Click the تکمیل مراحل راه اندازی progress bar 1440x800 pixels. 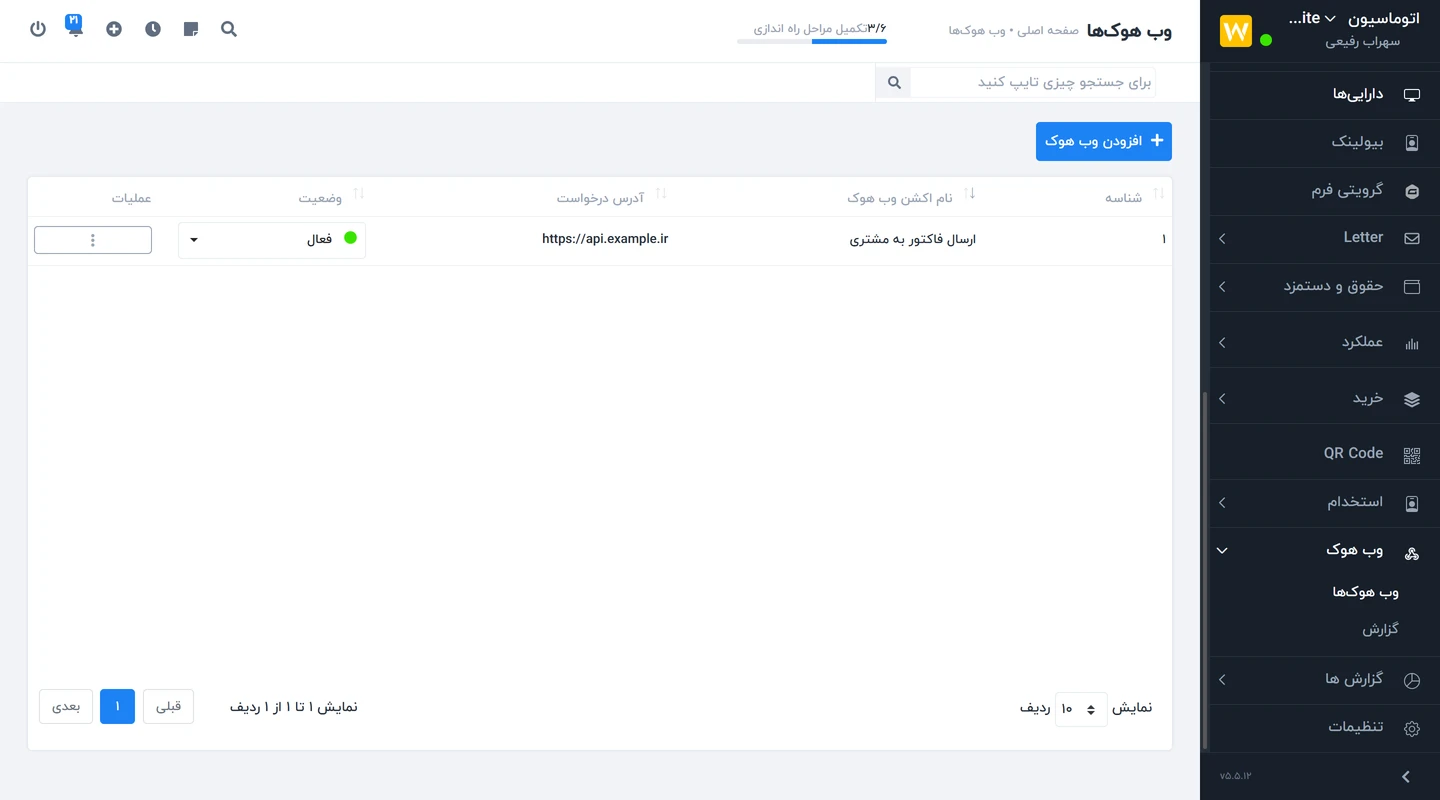[x=812, y=41]
